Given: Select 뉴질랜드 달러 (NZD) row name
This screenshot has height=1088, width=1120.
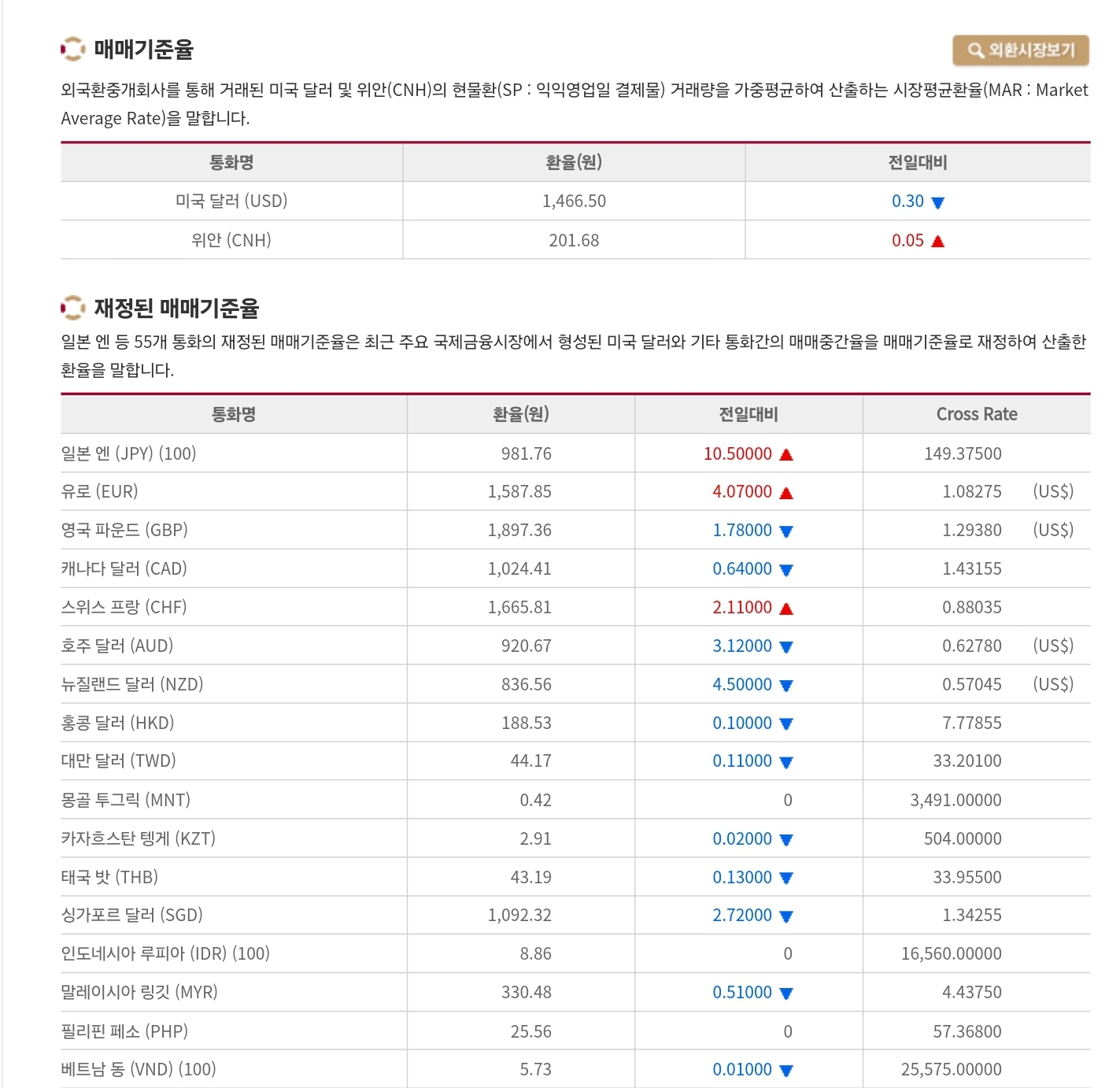Looking at the screenshot, I should click(x=132, y=684).
